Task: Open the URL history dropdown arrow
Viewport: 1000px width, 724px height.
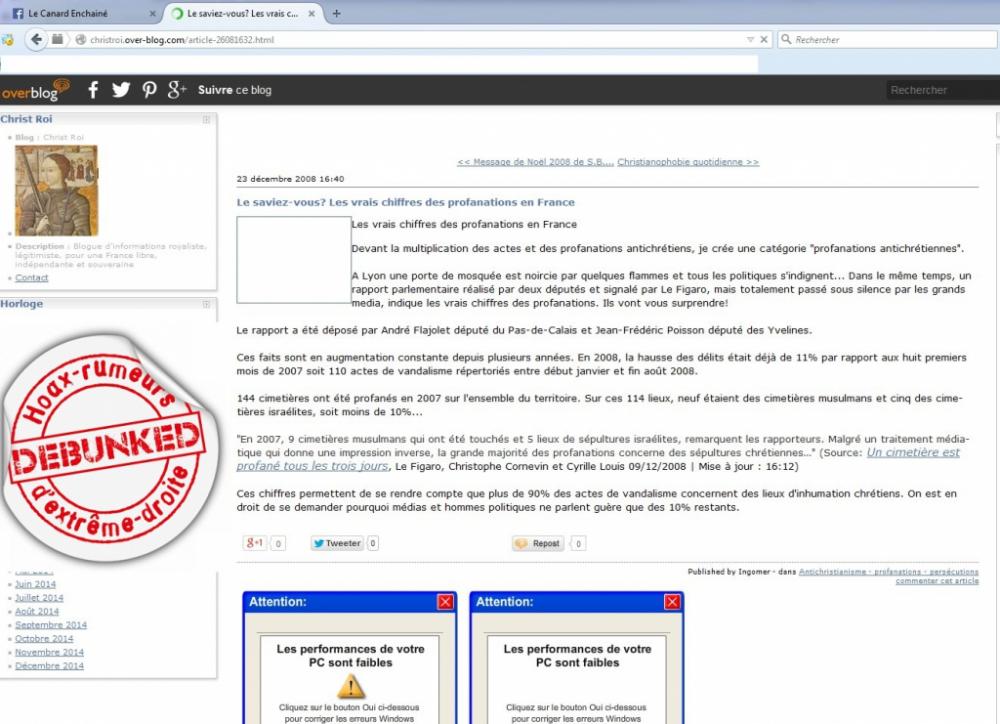Action: [x=750, y=40]
